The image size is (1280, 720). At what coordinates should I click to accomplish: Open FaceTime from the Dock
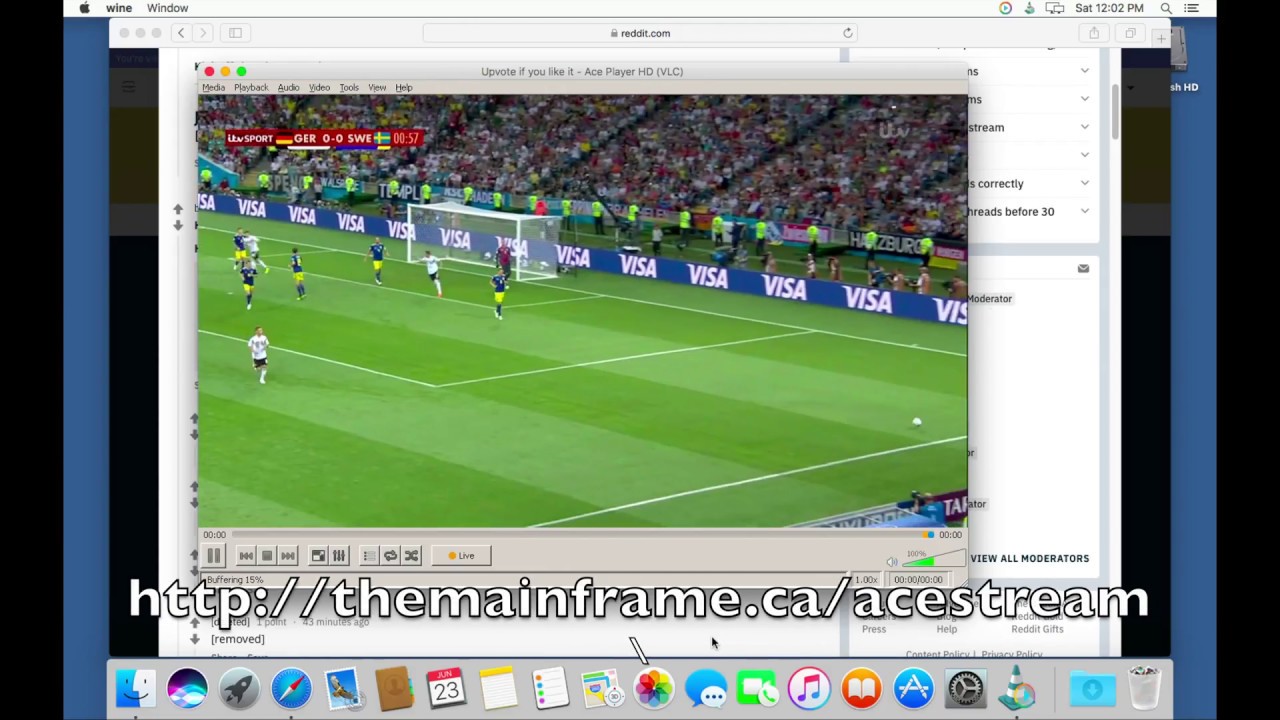coord(758,689)
